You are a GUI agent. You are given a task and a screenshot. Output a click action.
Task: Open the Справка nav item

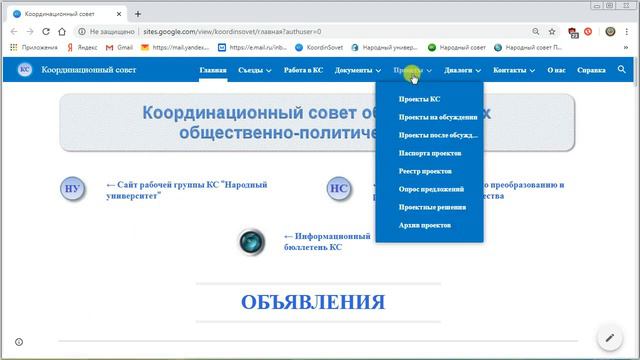click(591, 70)
